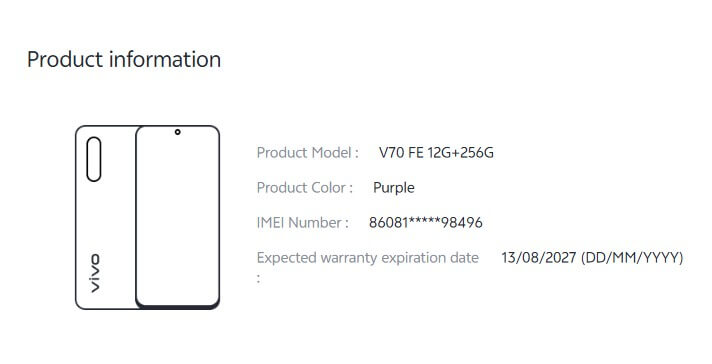
Task: Click the IMEI Number label
Action: [302, 222]
